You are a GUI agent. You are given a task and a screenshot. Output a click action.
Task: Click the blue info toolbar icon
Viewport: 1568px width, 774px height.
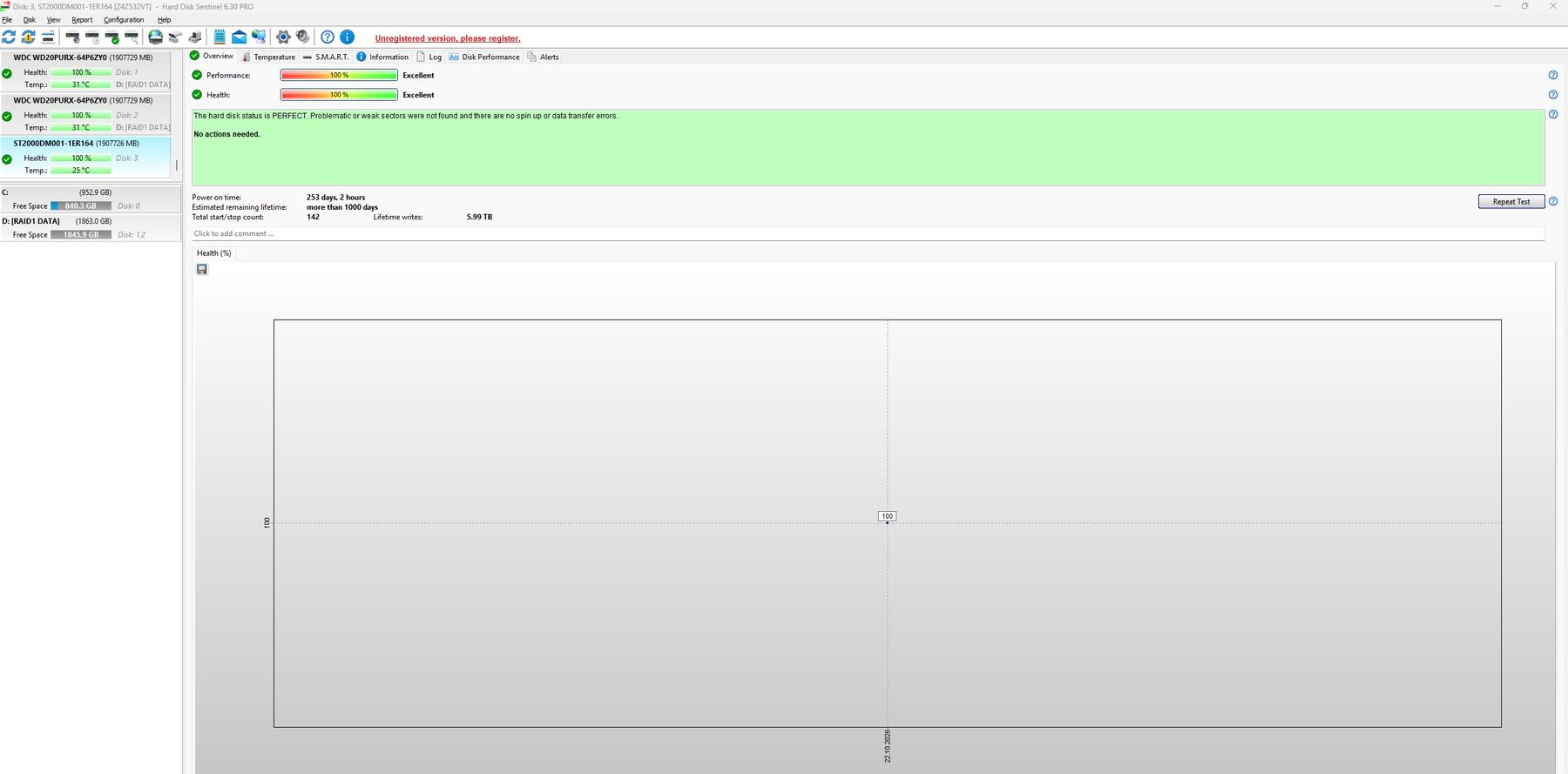[347, 37]
